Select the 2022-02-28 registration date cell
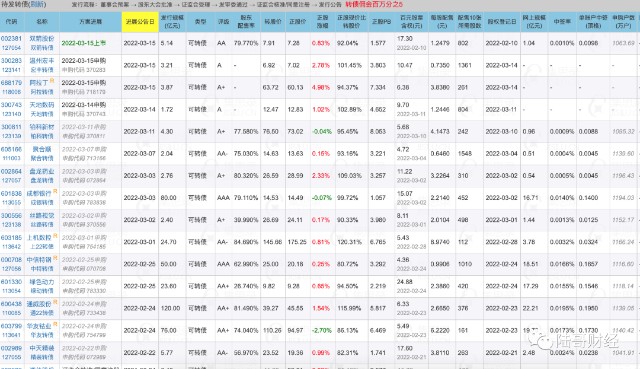Image resolution: width=640 pixels, height=369 pixels. pos(502,242)
